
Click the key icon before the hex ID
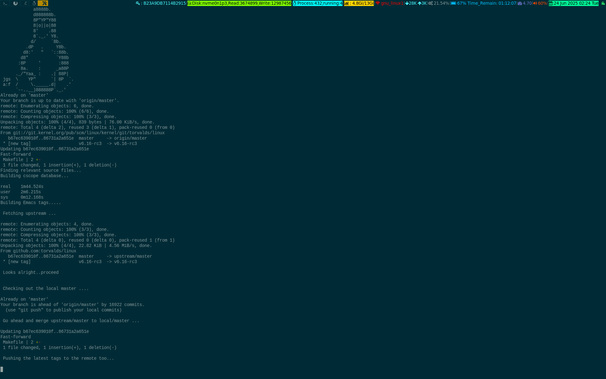point(138,3)
